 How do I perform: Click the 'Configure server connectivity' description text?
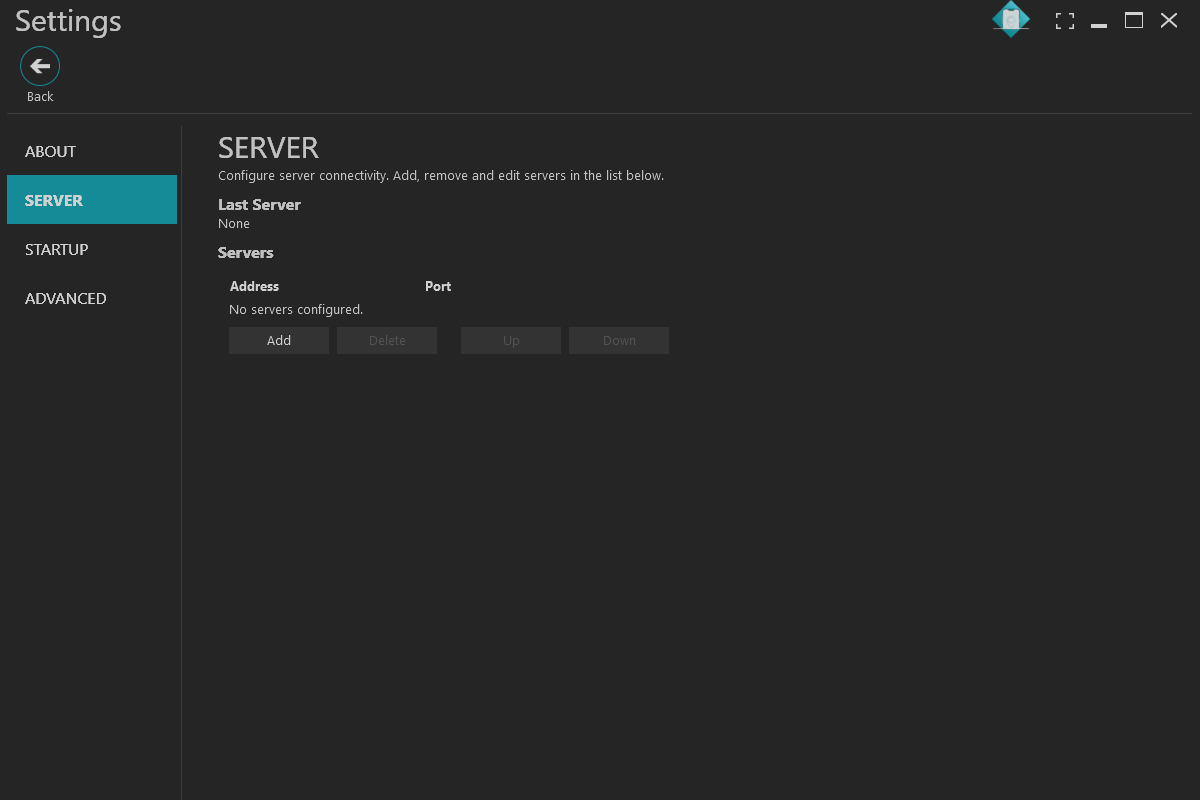[x=441, y=176]
